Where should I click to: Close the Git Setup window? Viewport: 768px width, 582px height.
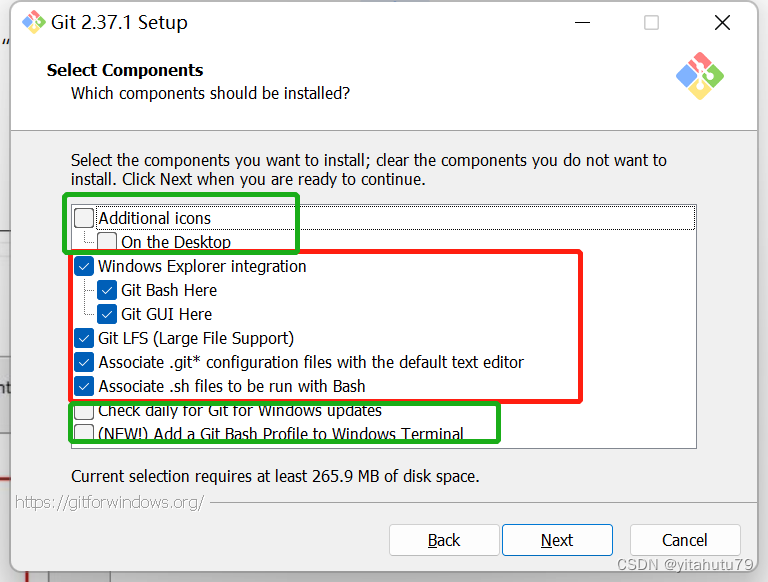click(722, 22)
